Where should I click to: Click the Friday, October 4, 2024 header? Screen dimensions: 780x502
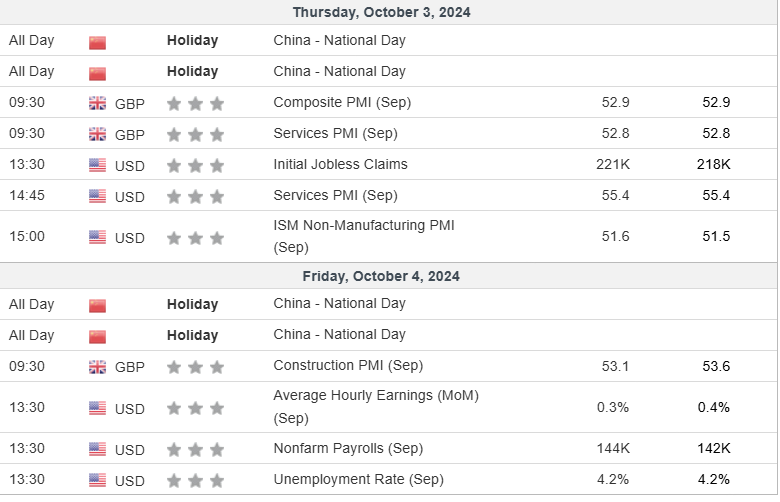(381, 276)
